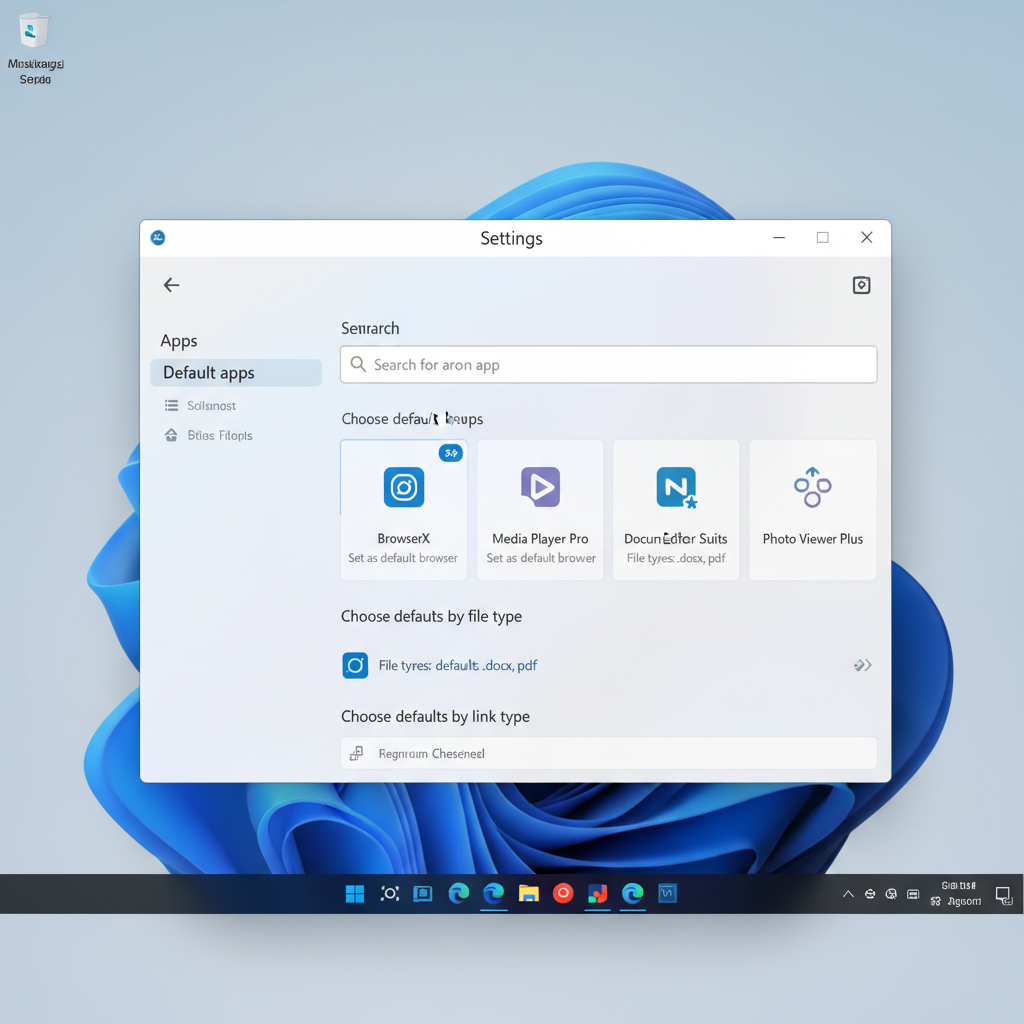Click the DocunEditor Suits N icon
1024x1024 pixels.
(x=677, y=487)
